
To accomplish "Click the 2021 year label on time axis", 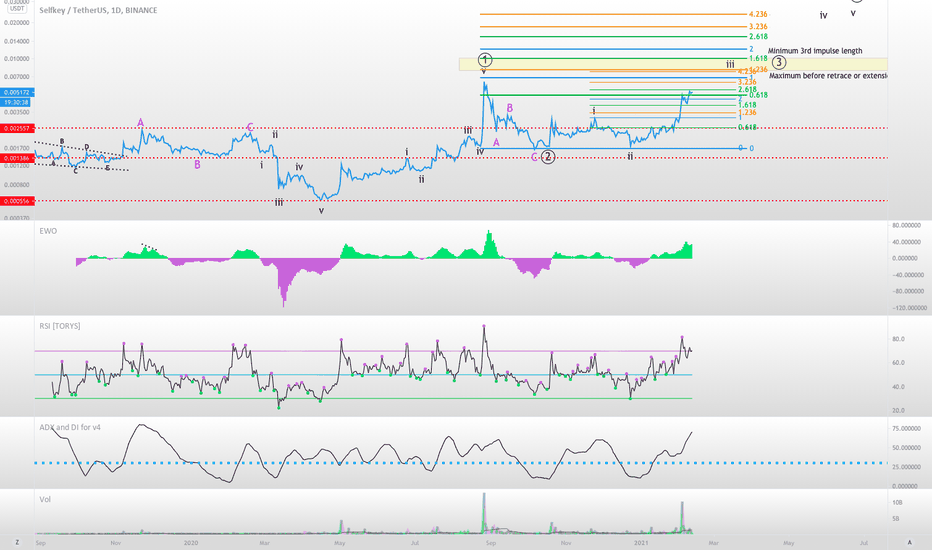I will pos(641,543).
